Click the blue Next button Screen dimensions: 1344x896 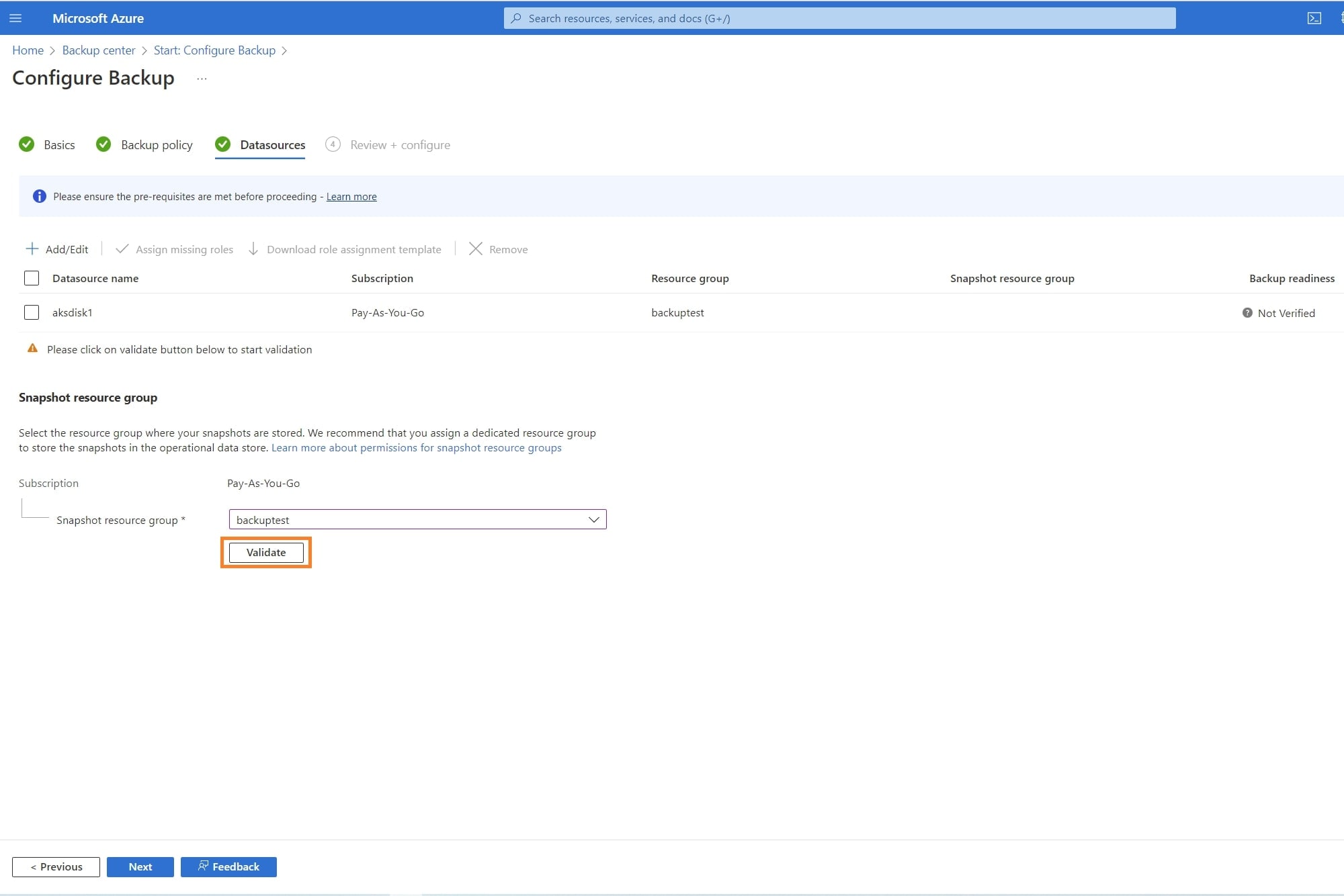pyautogui.click(x=140, y=866)
